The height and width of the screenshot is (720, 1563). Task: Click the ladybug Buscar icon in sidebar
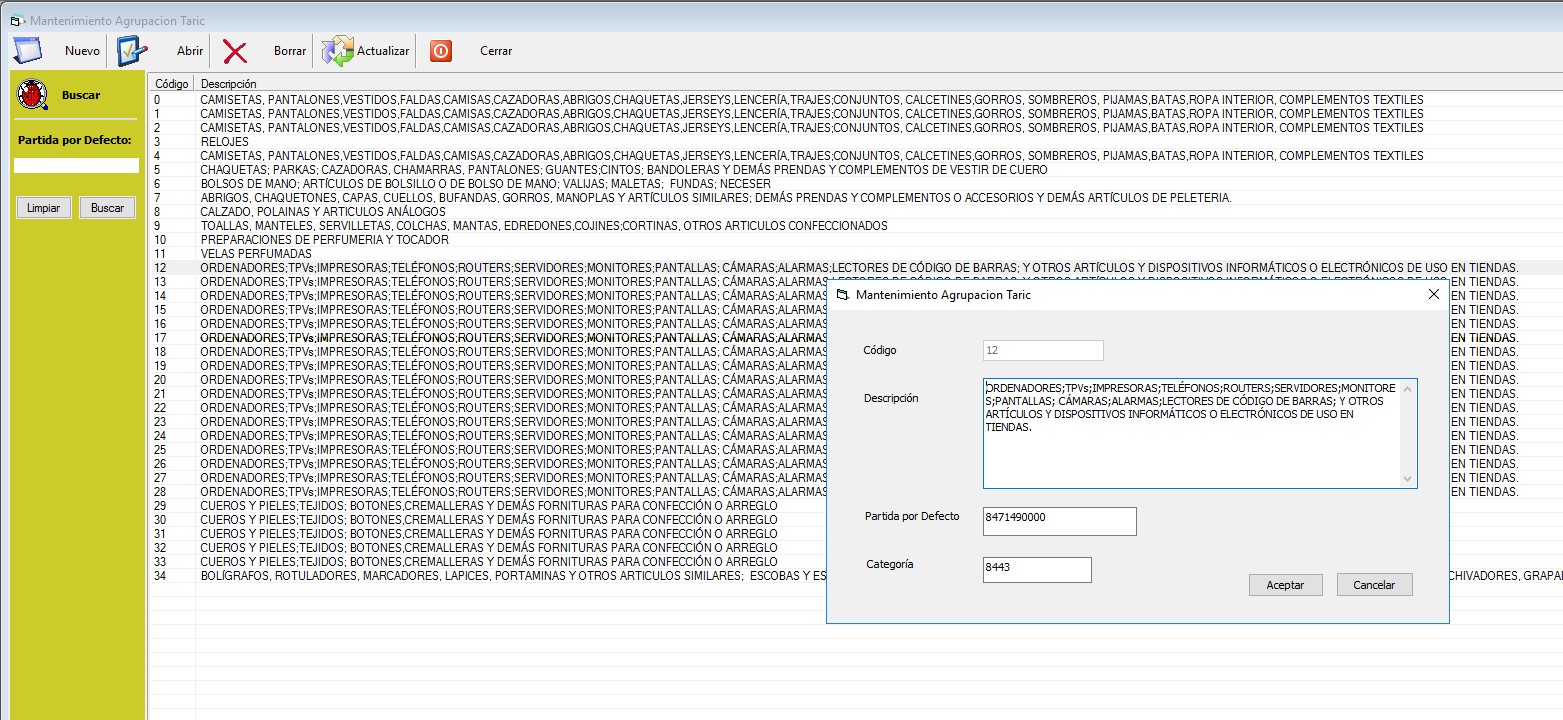[x=33, y=95]
